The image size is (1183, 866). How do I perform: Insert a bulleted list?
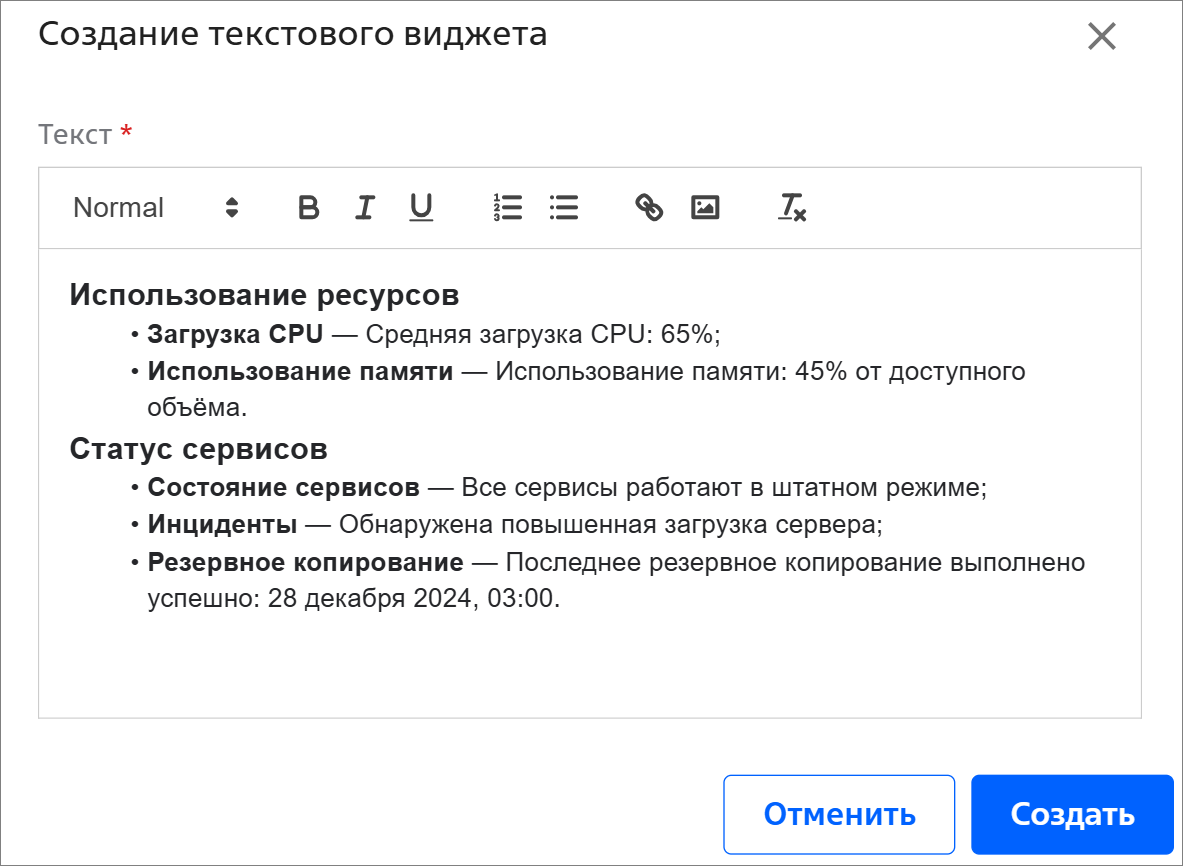click(x=564, y=207)
